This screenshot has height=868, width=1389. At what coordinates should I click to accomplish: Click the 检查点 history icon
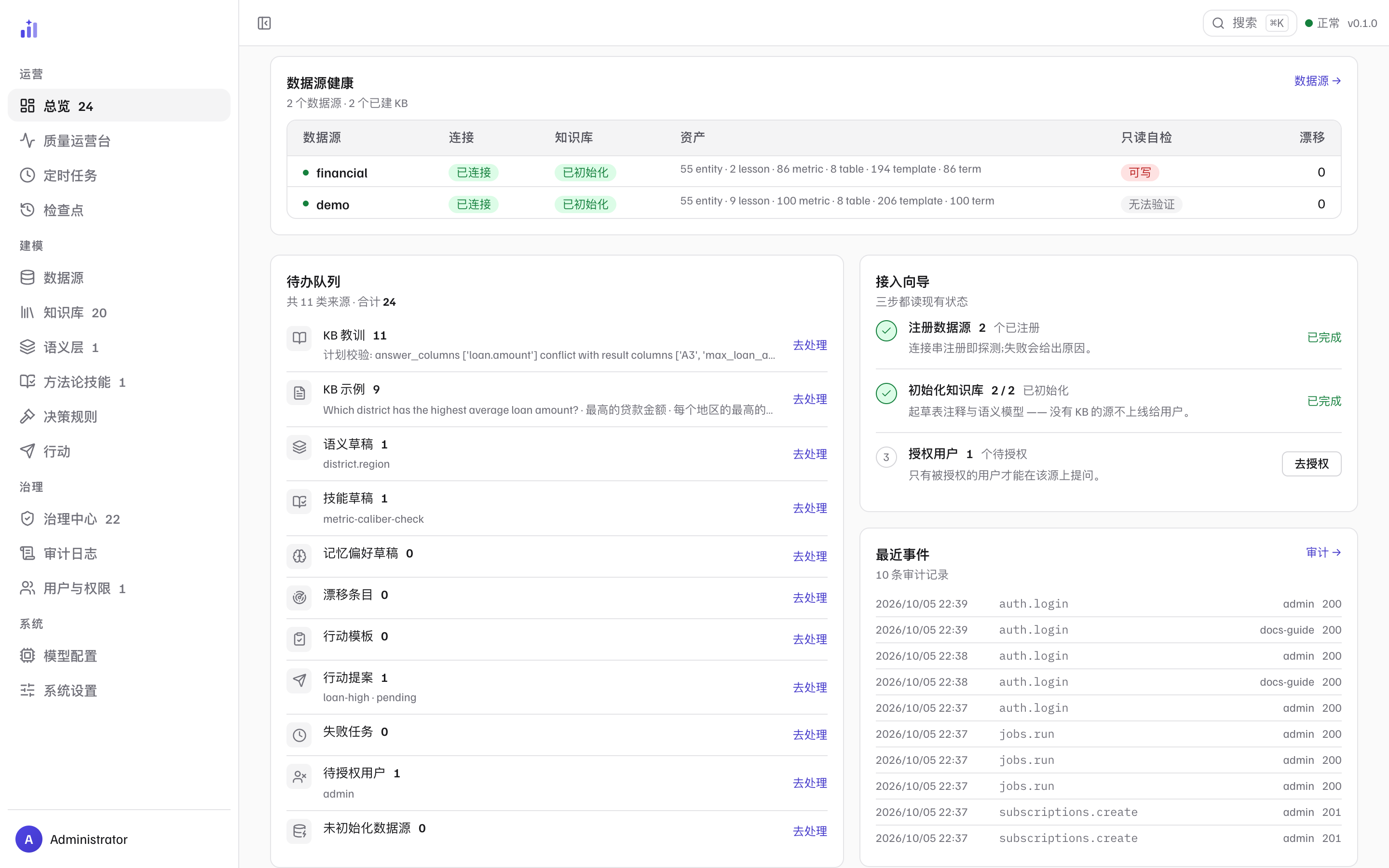pos(27,210)
